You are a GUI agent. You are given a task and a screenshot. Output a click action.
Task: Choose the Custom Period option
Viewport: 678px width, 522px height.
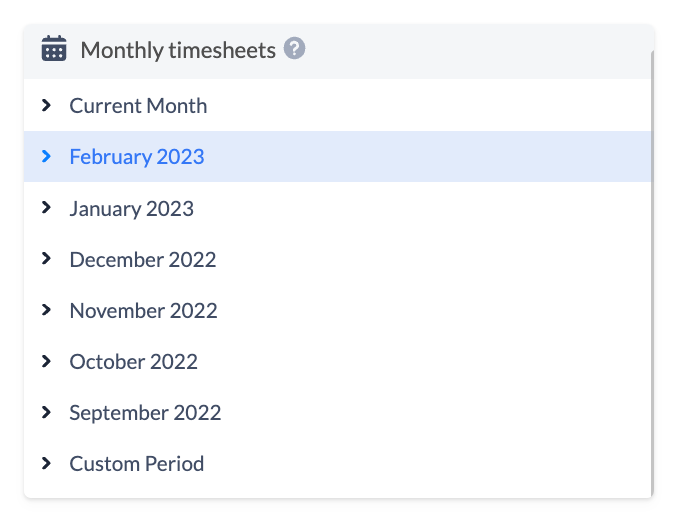[x=136, y=464]
